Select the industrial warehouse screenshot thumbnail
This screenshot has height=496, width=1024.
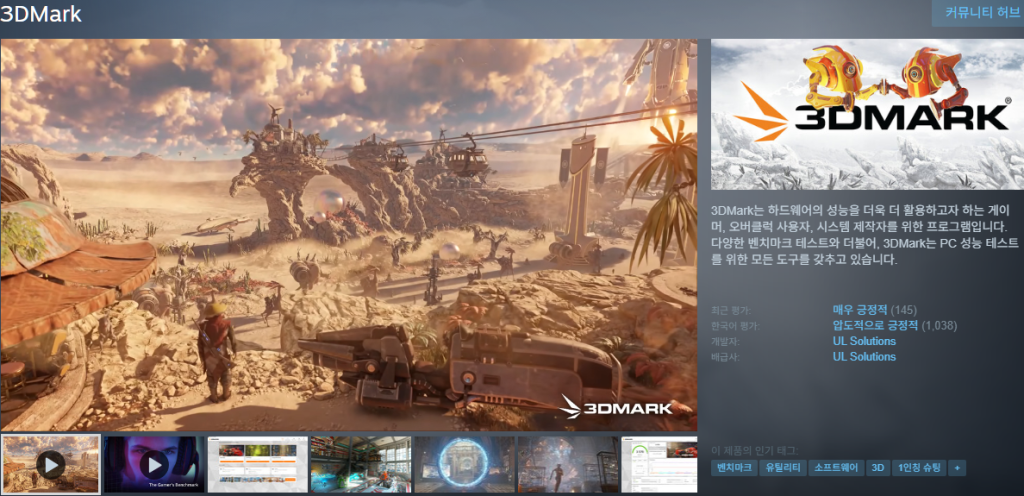click(x=360, y=464)
